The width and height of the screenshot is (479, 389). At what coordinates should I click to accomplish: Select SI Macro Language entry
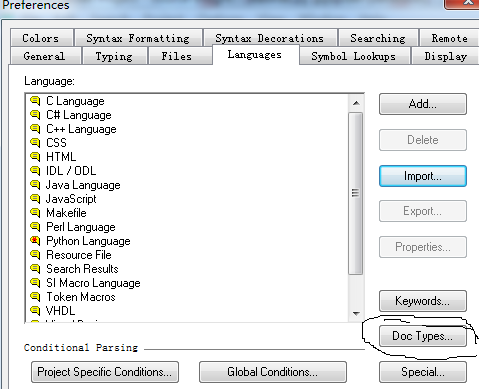(x=93, y=283)
